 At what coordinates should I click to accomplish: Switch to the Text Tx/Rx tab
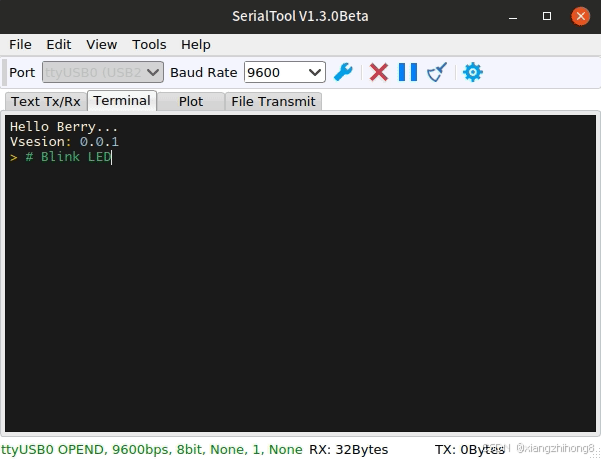(46, 102)
